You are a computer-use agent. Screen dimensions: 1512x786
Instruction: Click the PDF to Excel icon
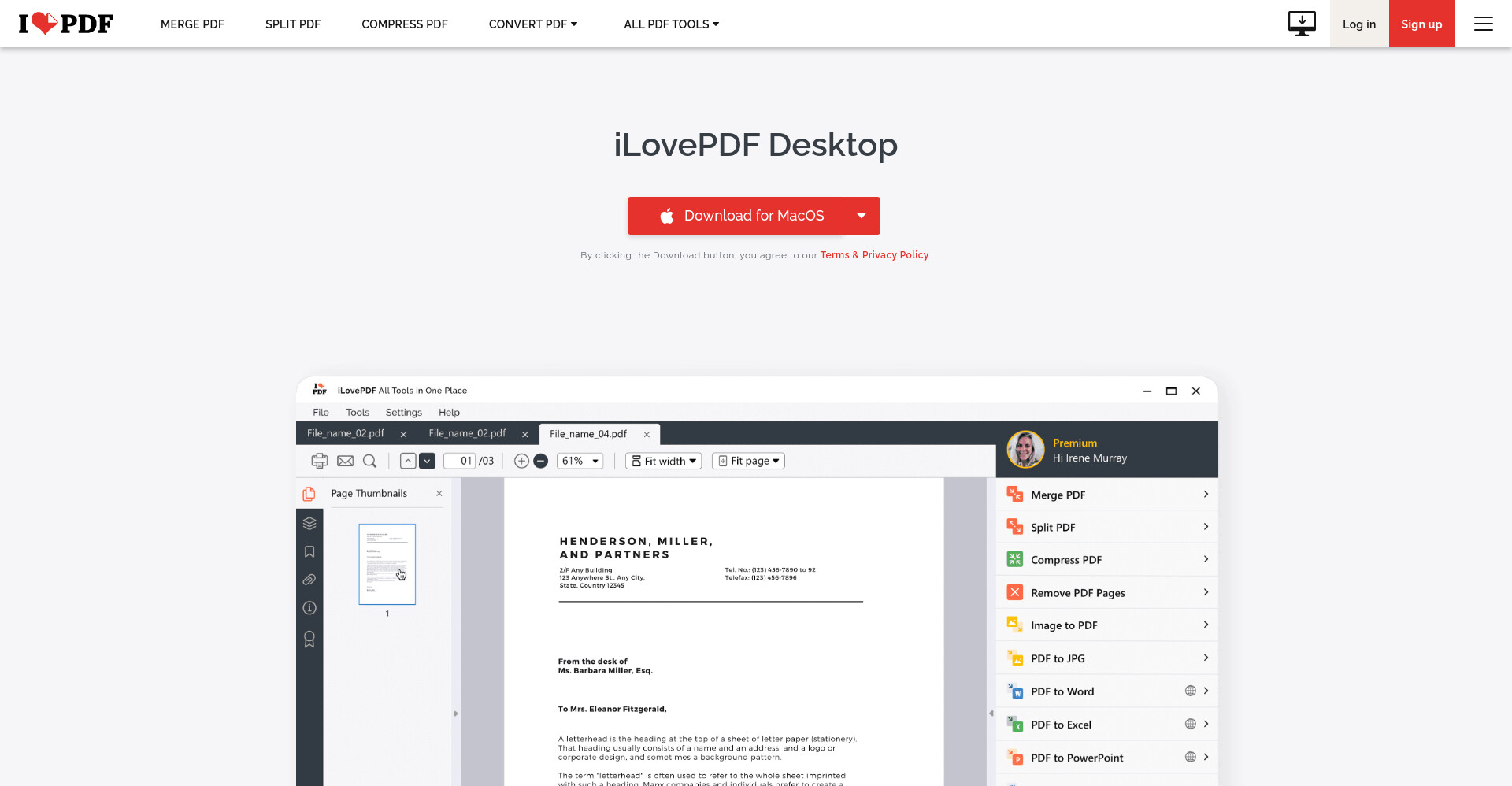(x=1015, y=724)
